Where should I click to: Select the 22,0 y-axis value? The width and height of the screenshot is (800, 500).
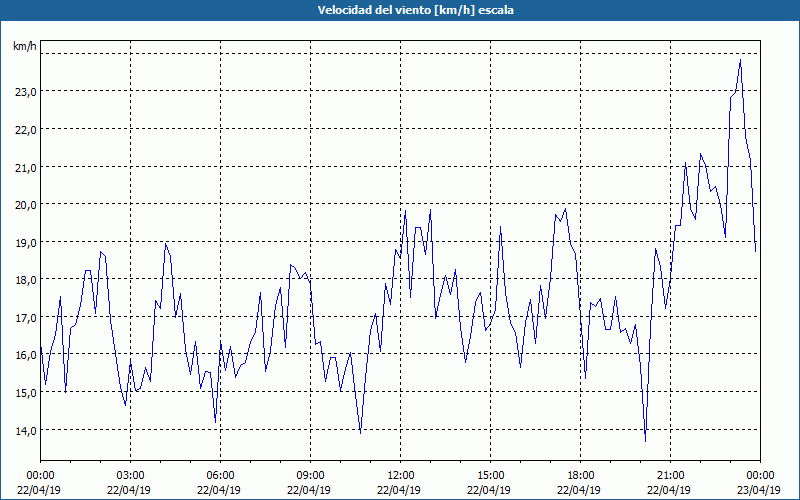tap(26, 130)
